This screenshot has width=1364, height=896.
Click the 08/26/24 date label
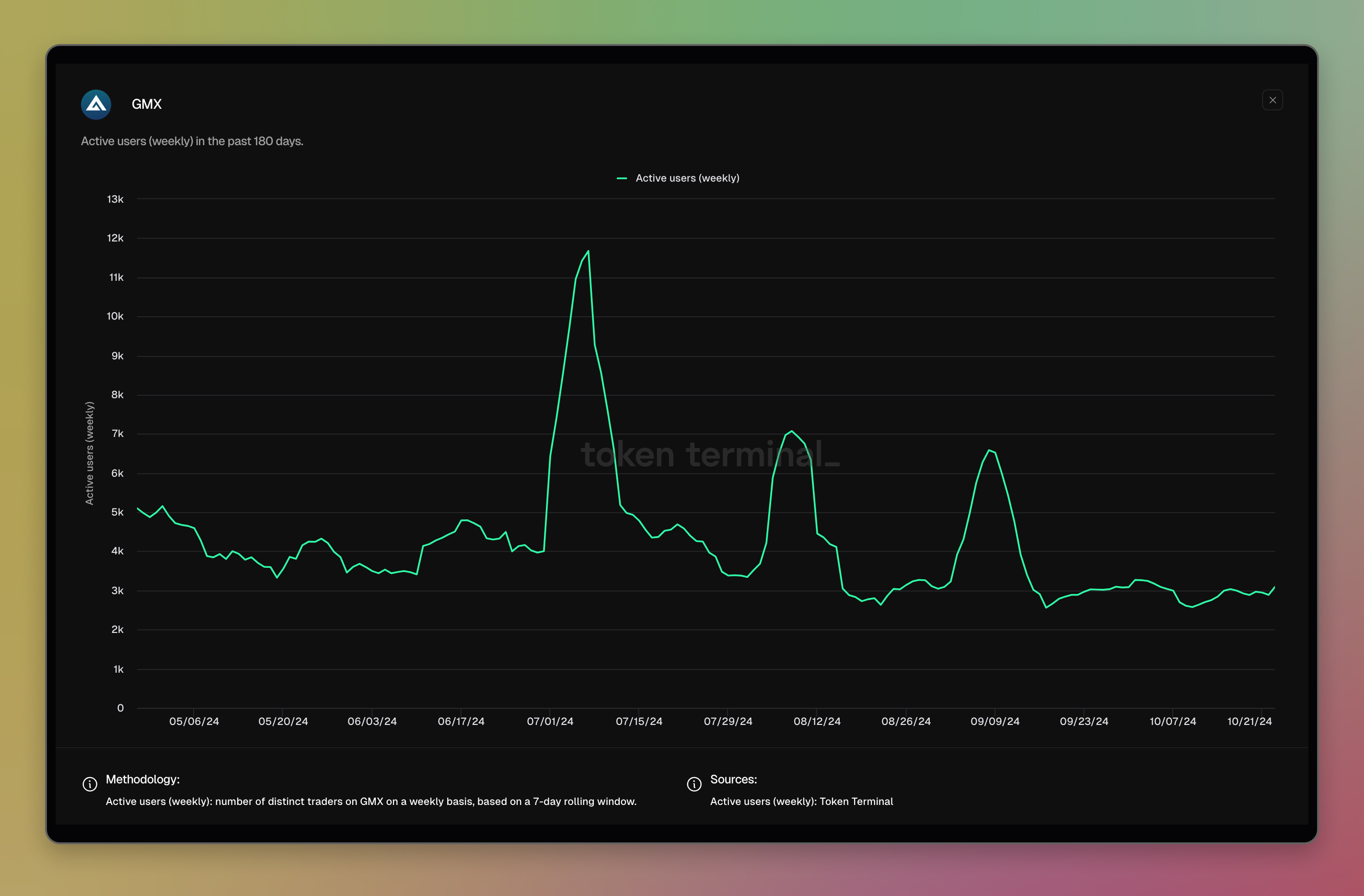(x=906, y=721)
